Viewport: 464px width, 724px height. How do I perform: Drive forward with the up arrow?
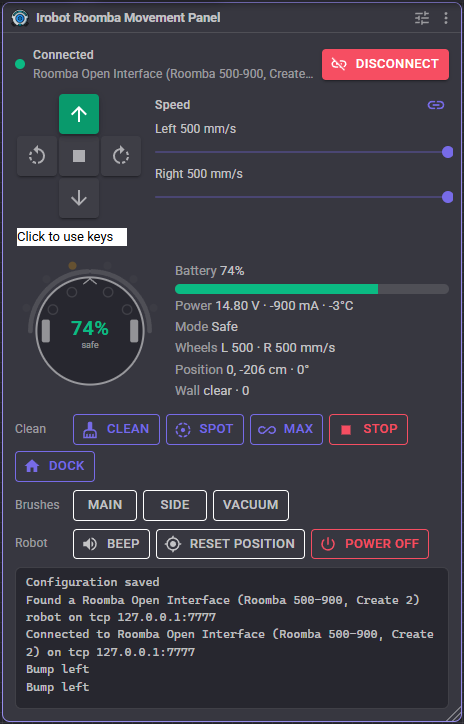point(79,114)
